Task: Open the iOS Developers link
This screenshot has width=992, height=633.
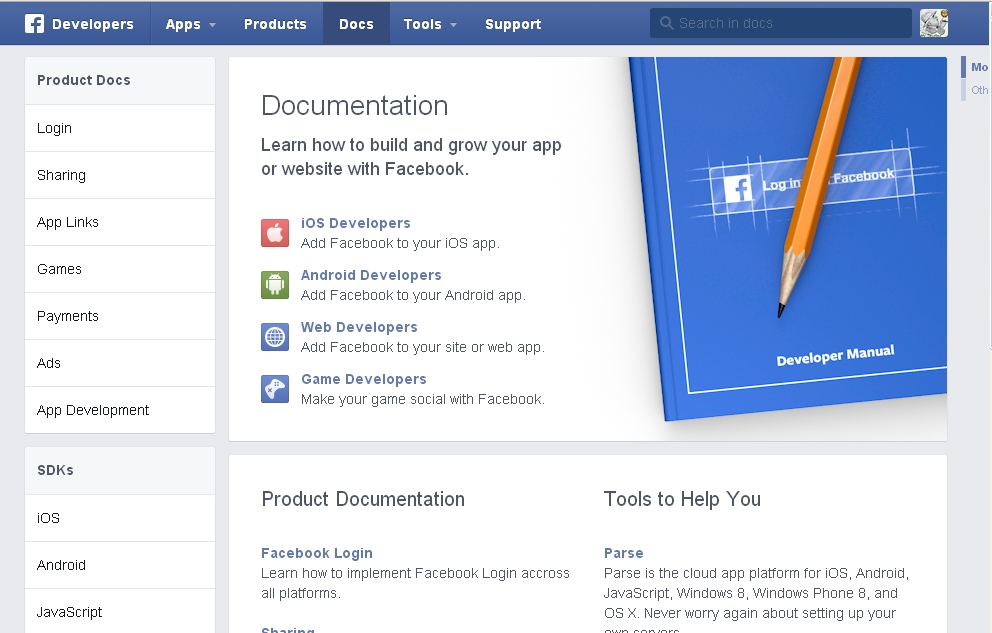Action: [356, 223]
